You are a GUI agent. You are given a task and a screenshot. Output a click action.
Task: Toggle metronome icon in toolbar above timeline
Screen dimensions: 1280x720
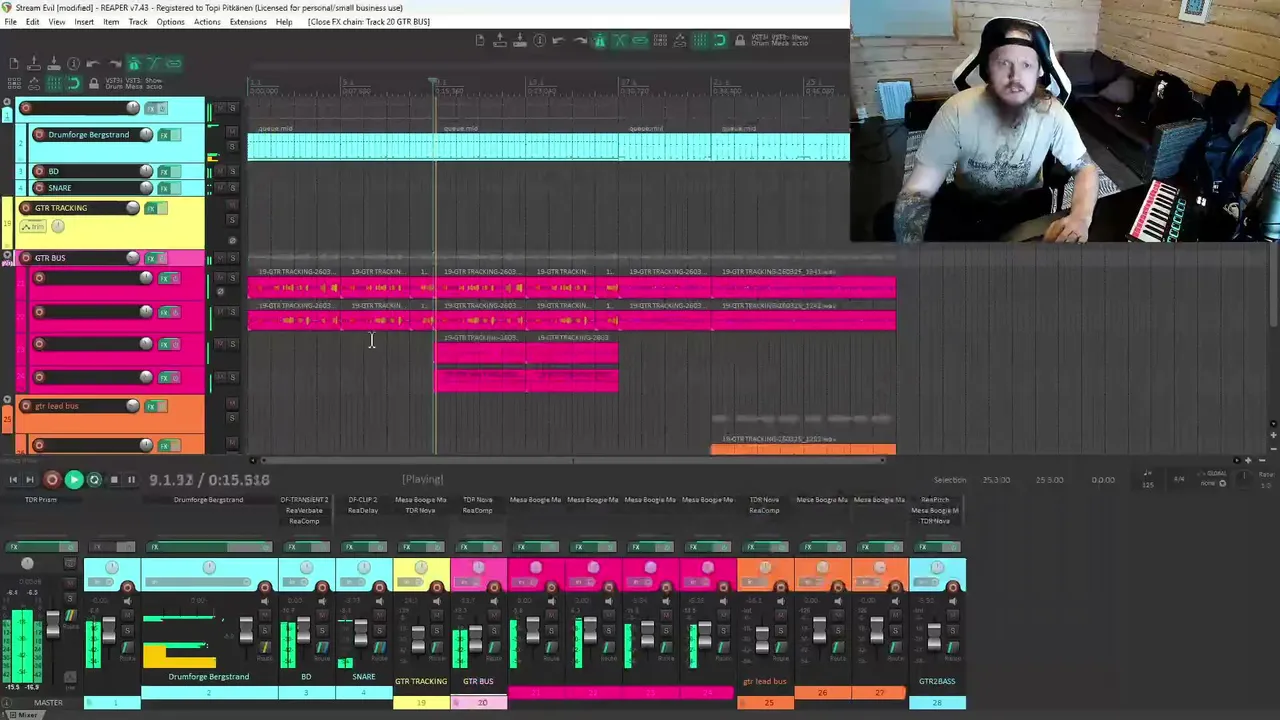click(600, 41)
